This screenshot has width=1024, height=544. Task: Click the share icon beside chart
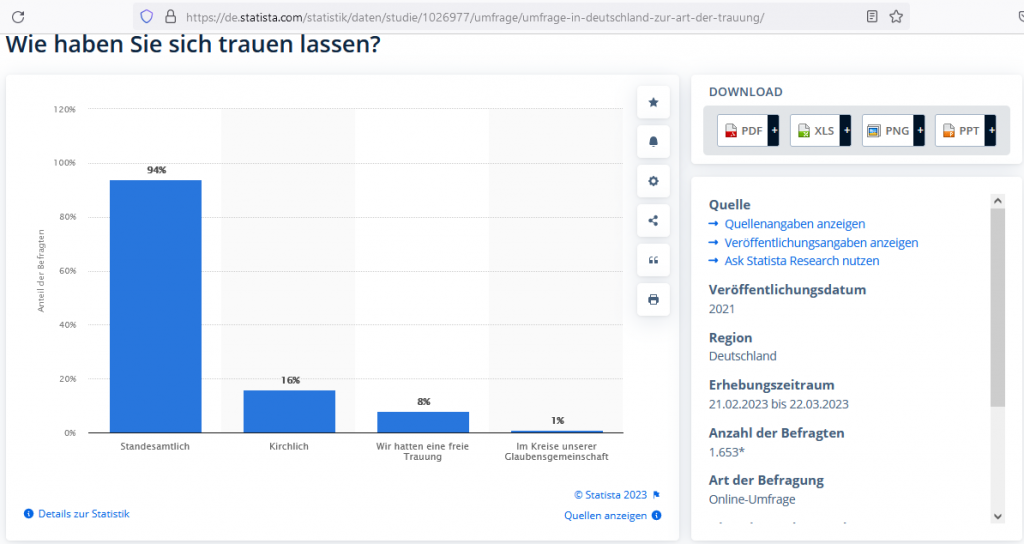653,221
